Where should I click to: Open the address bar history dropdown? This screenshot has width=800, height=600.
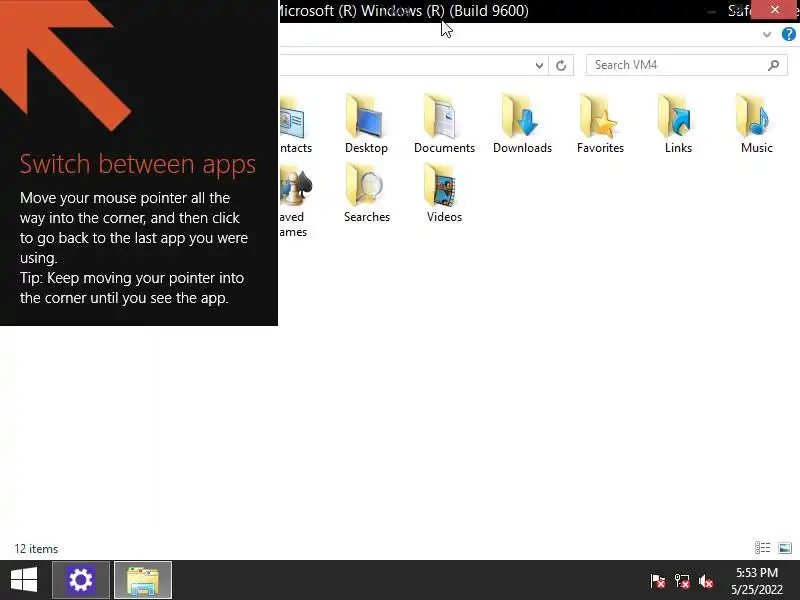(539, 65)
